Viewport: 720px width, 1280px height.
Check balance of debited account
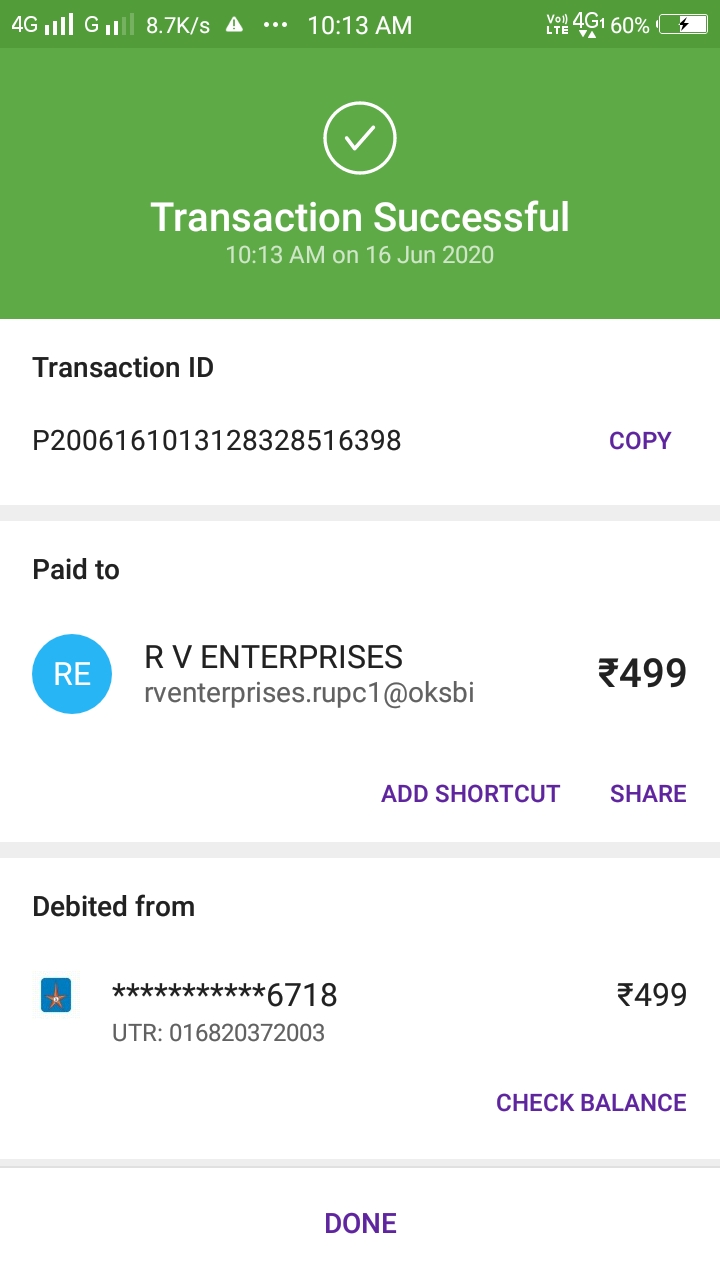tap(591, 1103)
